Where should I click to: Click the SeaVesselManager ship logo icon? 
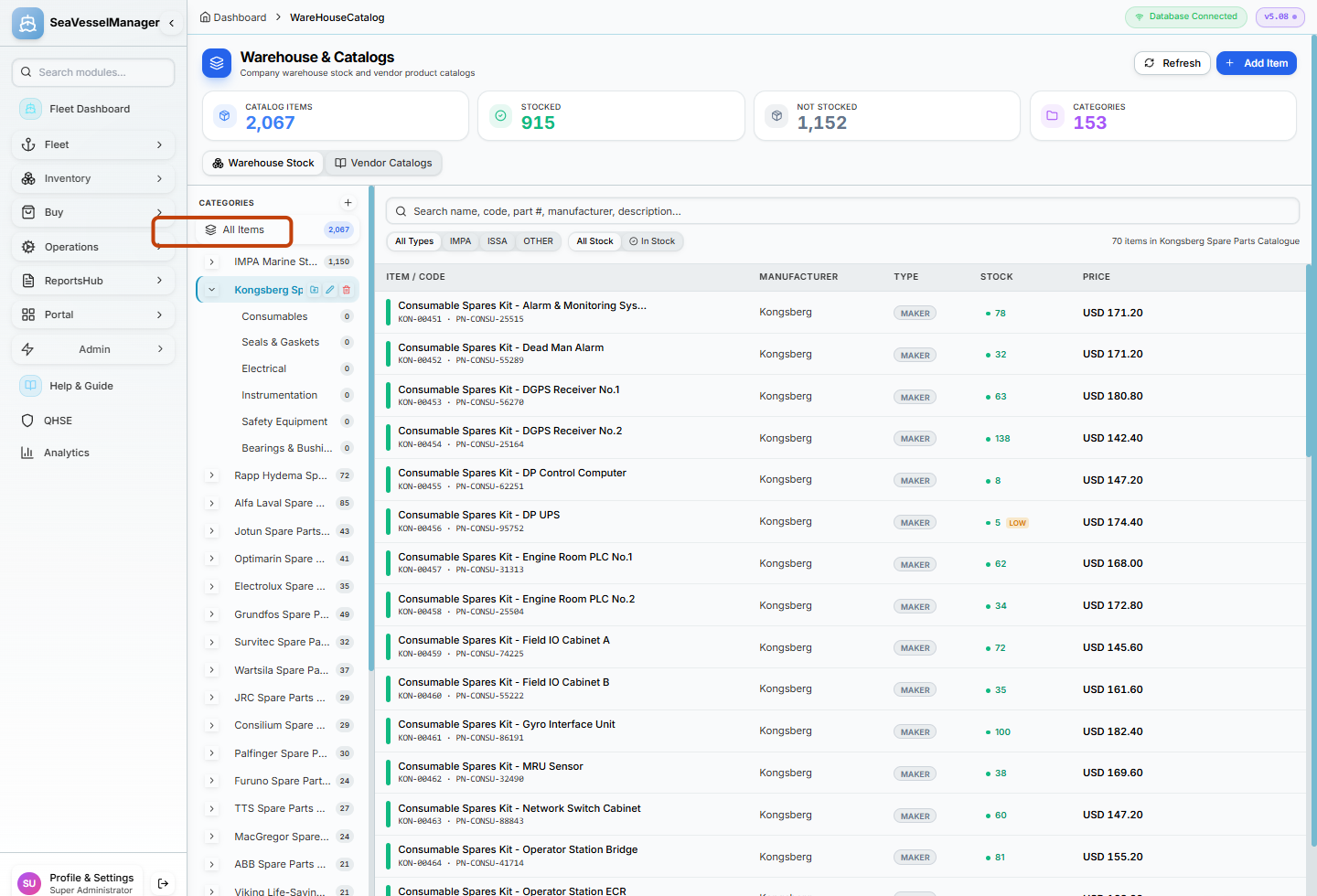pos(27,23)
